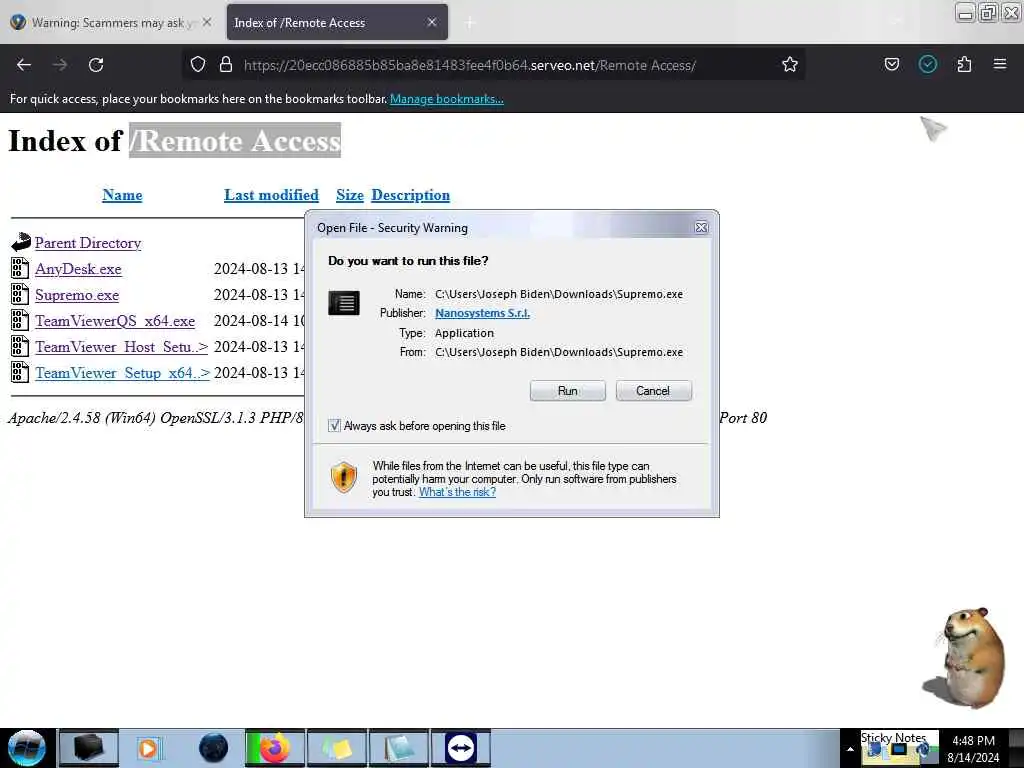This screenshot has width=1024, height=768.
Task: Click the Supremo application icon in dialog
Action: click(344, 303)
